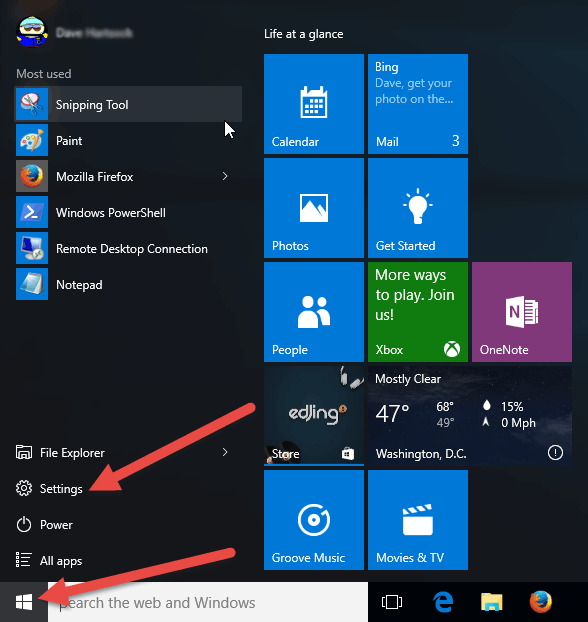This screenshot has width=588, height=622.
Task: Click the Snipping Tool label
Action: click(92, 105)
